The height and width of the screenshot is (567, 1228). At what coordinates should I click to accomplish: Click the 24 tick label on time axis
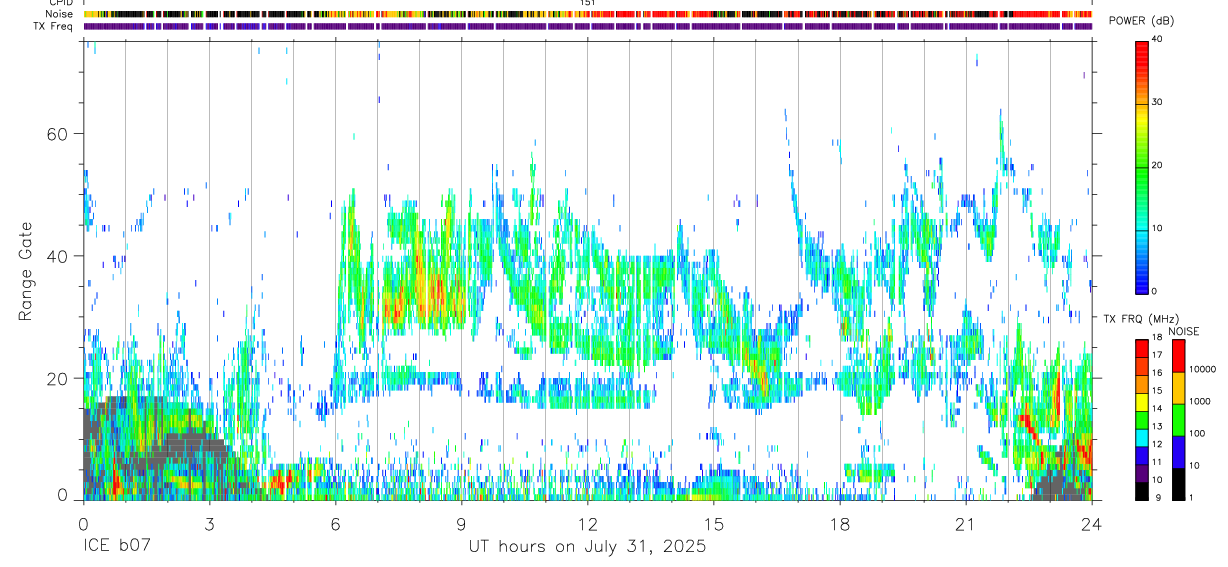tap(1092, 524)
